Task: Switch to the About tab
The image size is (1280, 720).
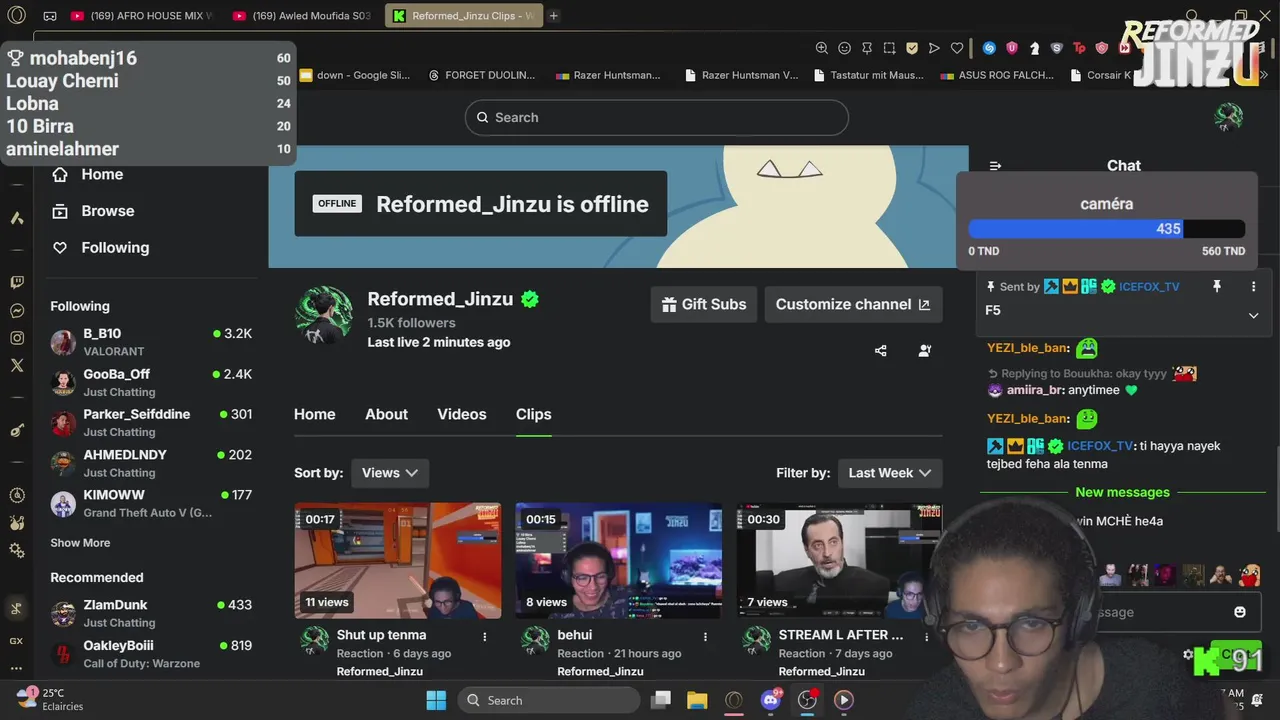Action: pyautogui.click(x=386, y=414)
